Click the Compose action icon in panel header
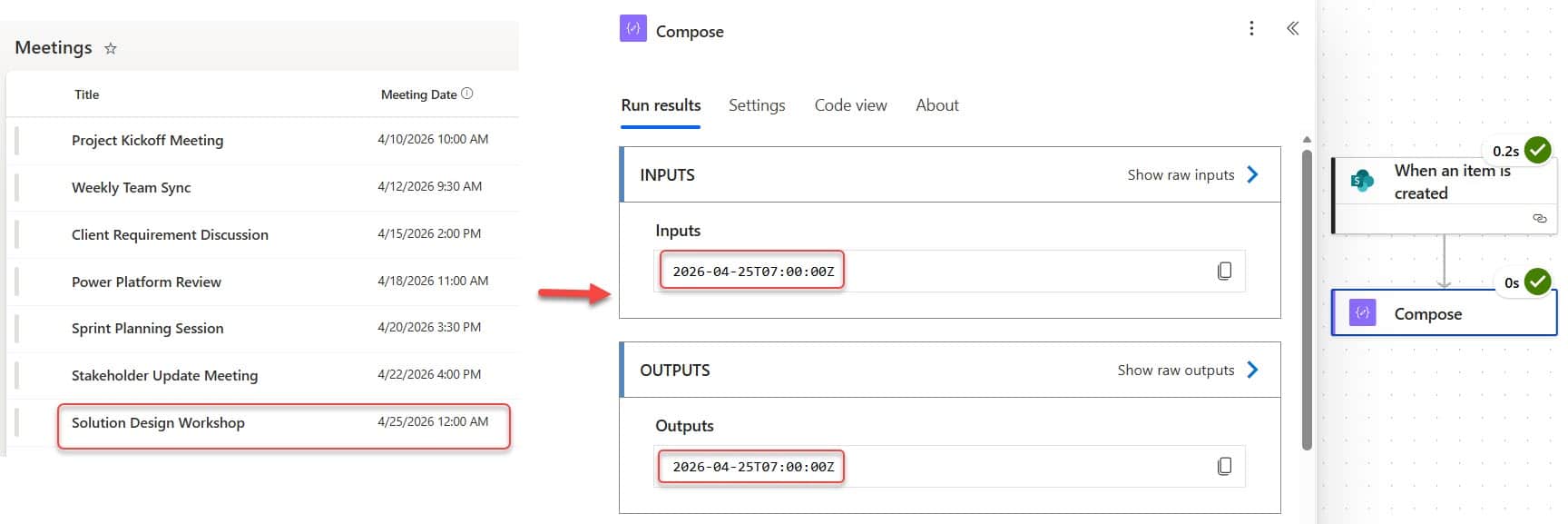The height and width of the screenshot is (524, 1568). 633,29
